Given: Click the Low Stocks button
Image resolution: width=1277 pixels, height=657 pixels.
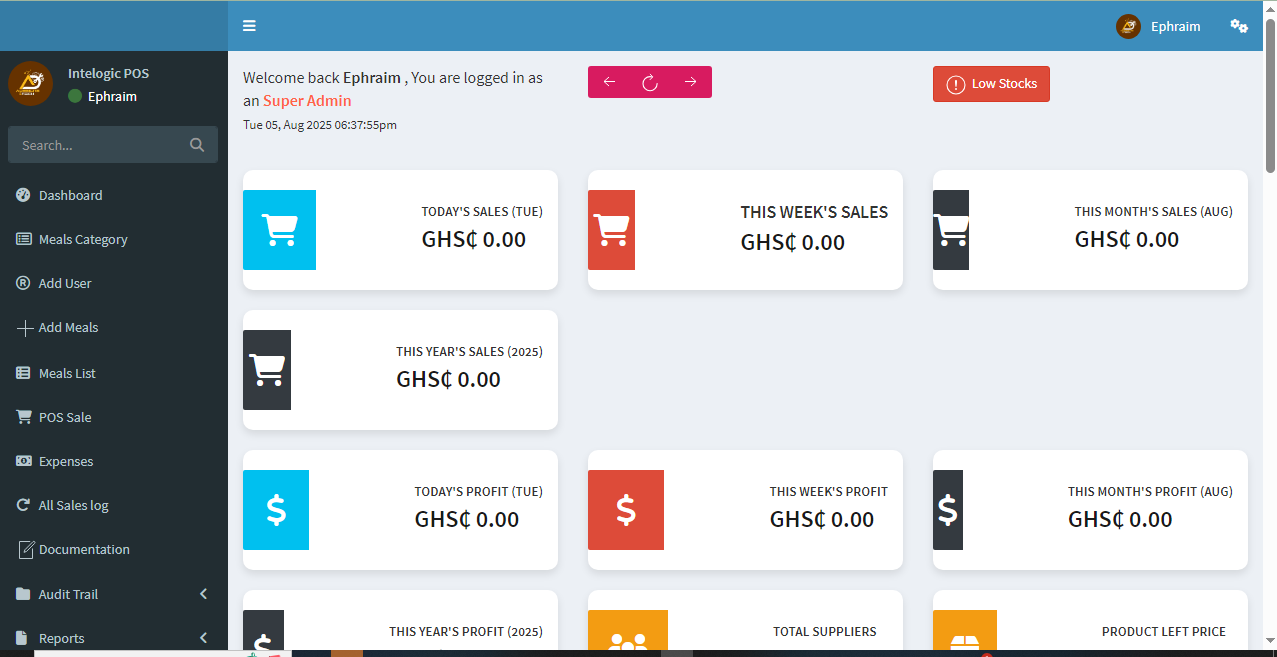Looking at the screenshot, I should 991,84.
